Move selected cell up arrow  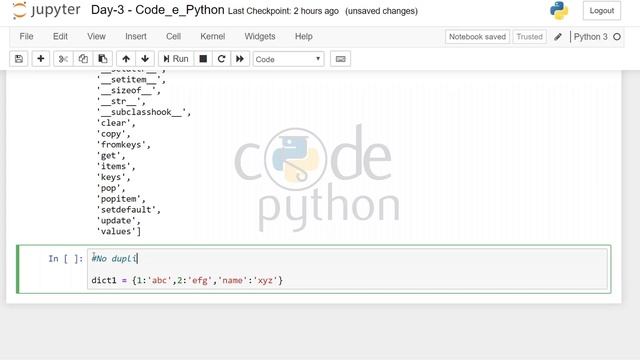[x=126, y=59]
